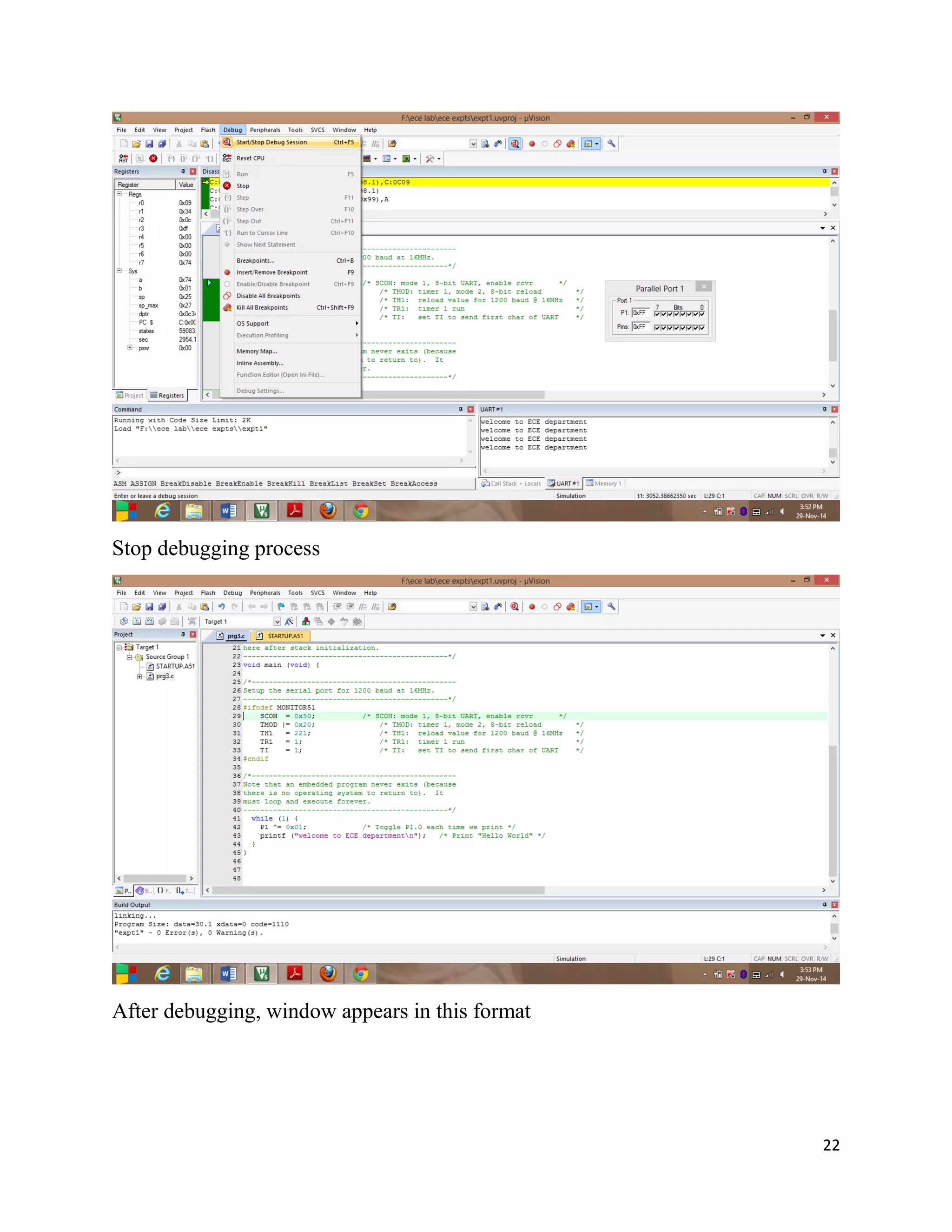This screenshot has width=952, height=1232.
Task: Open editor tab list arrow above prg3.c code
Action: pyautogui.click(x=822, y=636)
